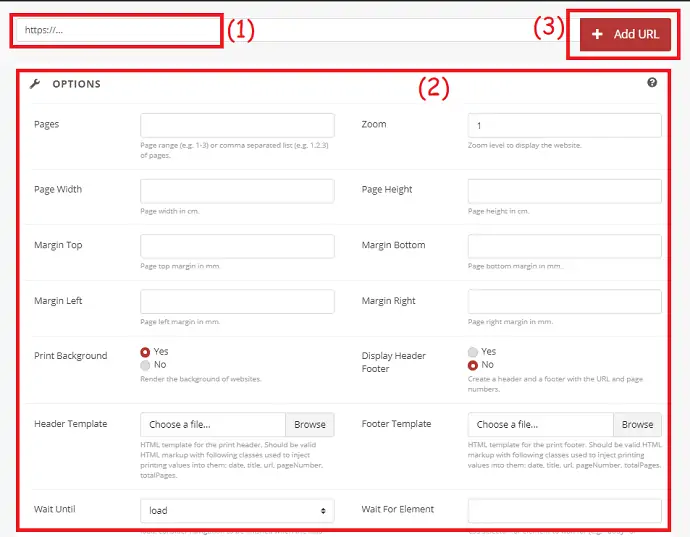Click the Display Header Footer label

click(x=393, y=362)
